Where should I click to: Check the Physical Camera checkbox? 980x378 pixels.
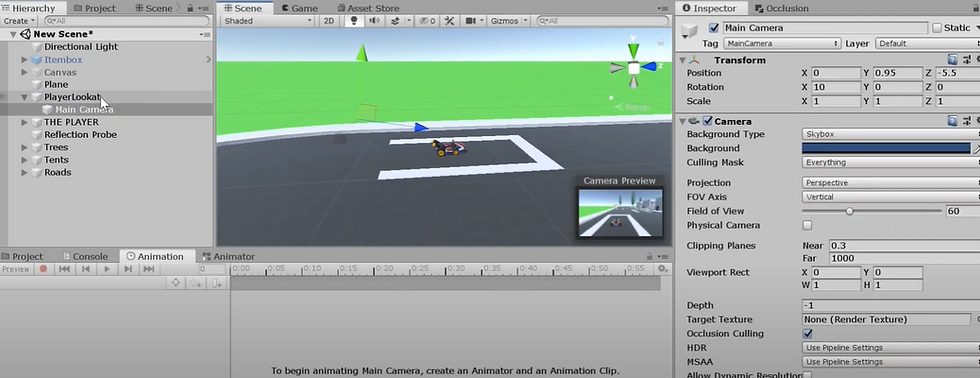(x=808, y=225)
